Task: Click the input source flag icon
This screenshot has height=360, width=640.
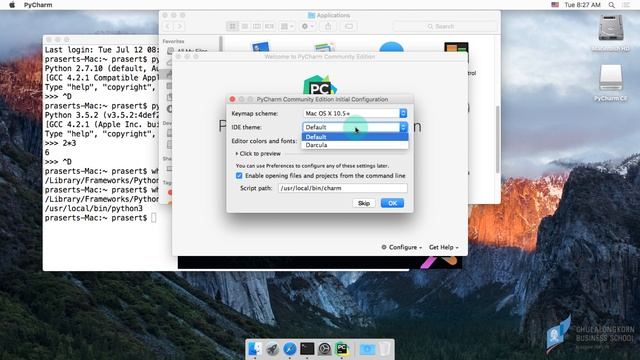Action: click(555, 5)
